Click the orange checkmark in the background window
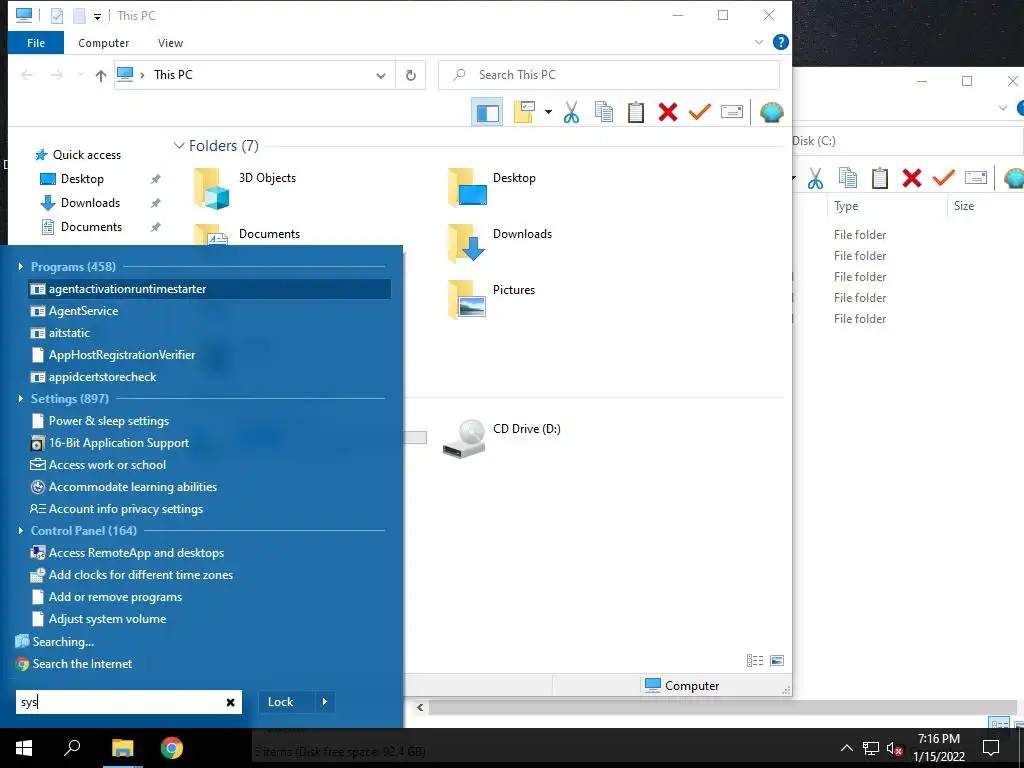1024x768 pixels. (944, 178)
